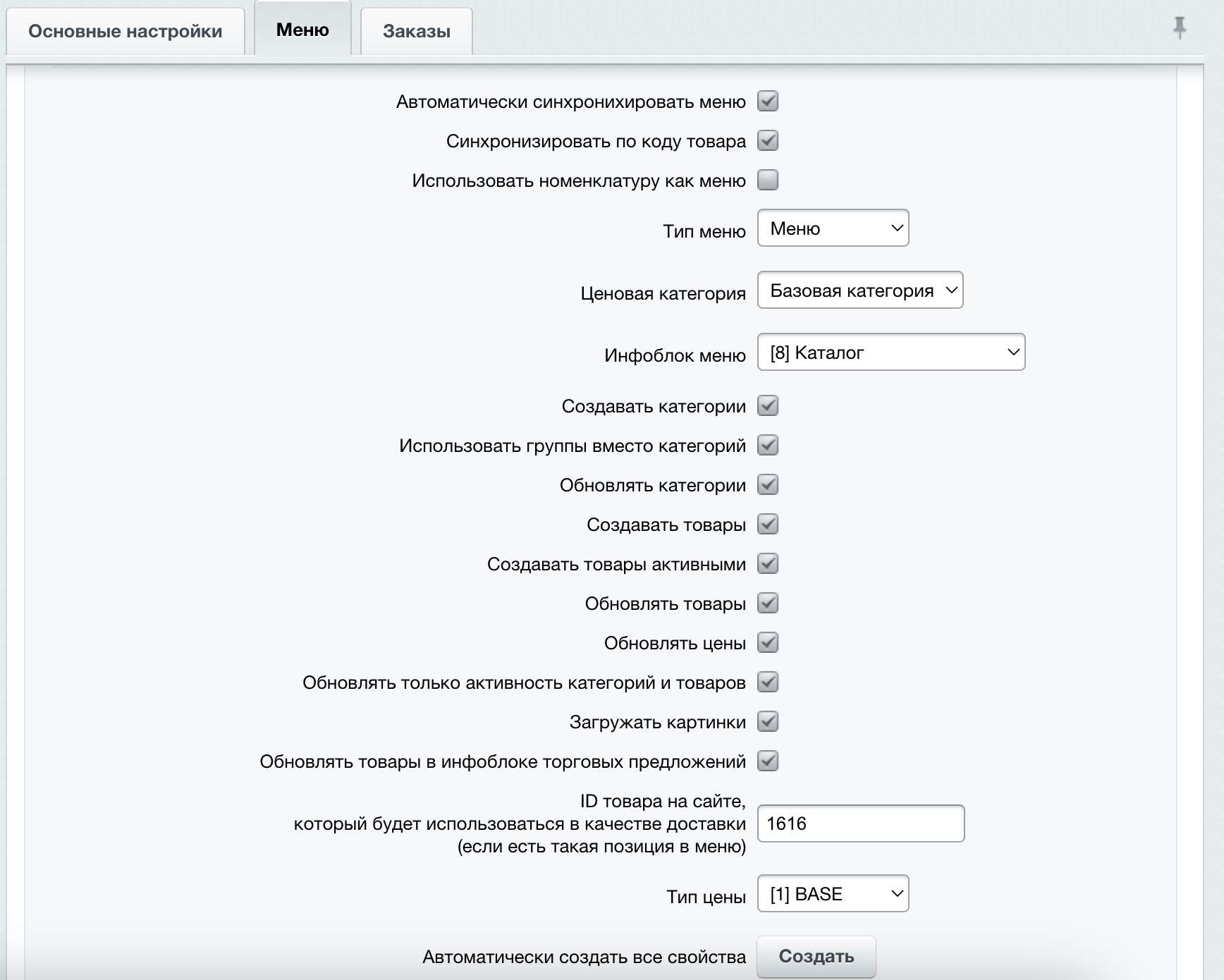This screenshot has height=980, width=1224.
Task: Click the Автоматически создать все свойства label
Action: (x=584, y=957)
